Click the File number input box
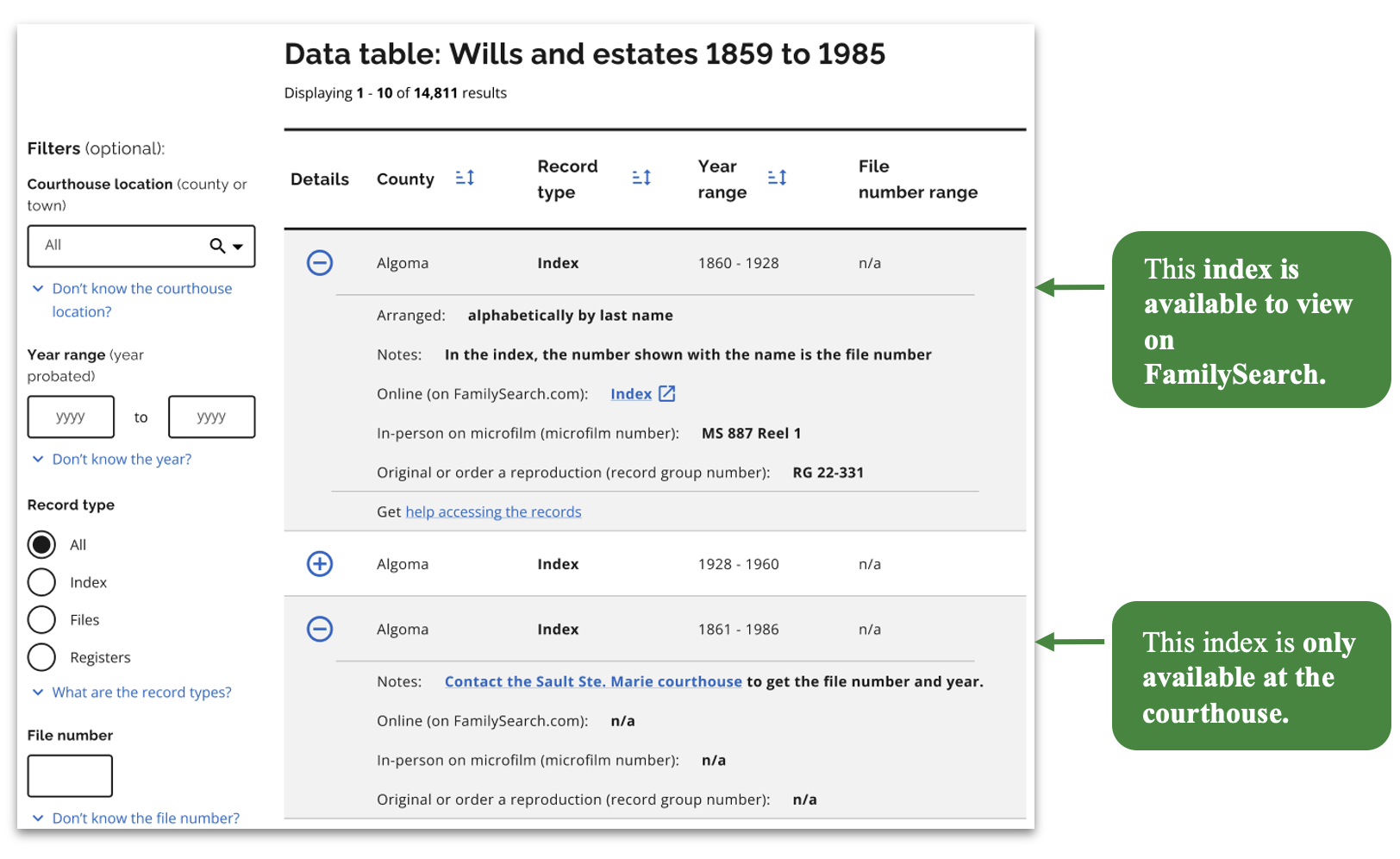Viewport: 1400px width, 859px height. pyautogui.click(x=70, y=775)
